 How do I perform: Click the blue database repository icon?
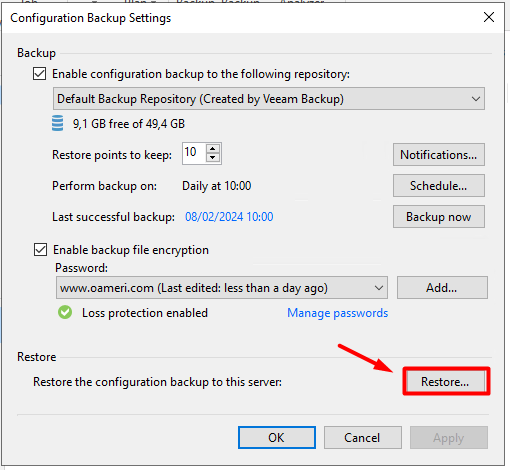point(57,123)
